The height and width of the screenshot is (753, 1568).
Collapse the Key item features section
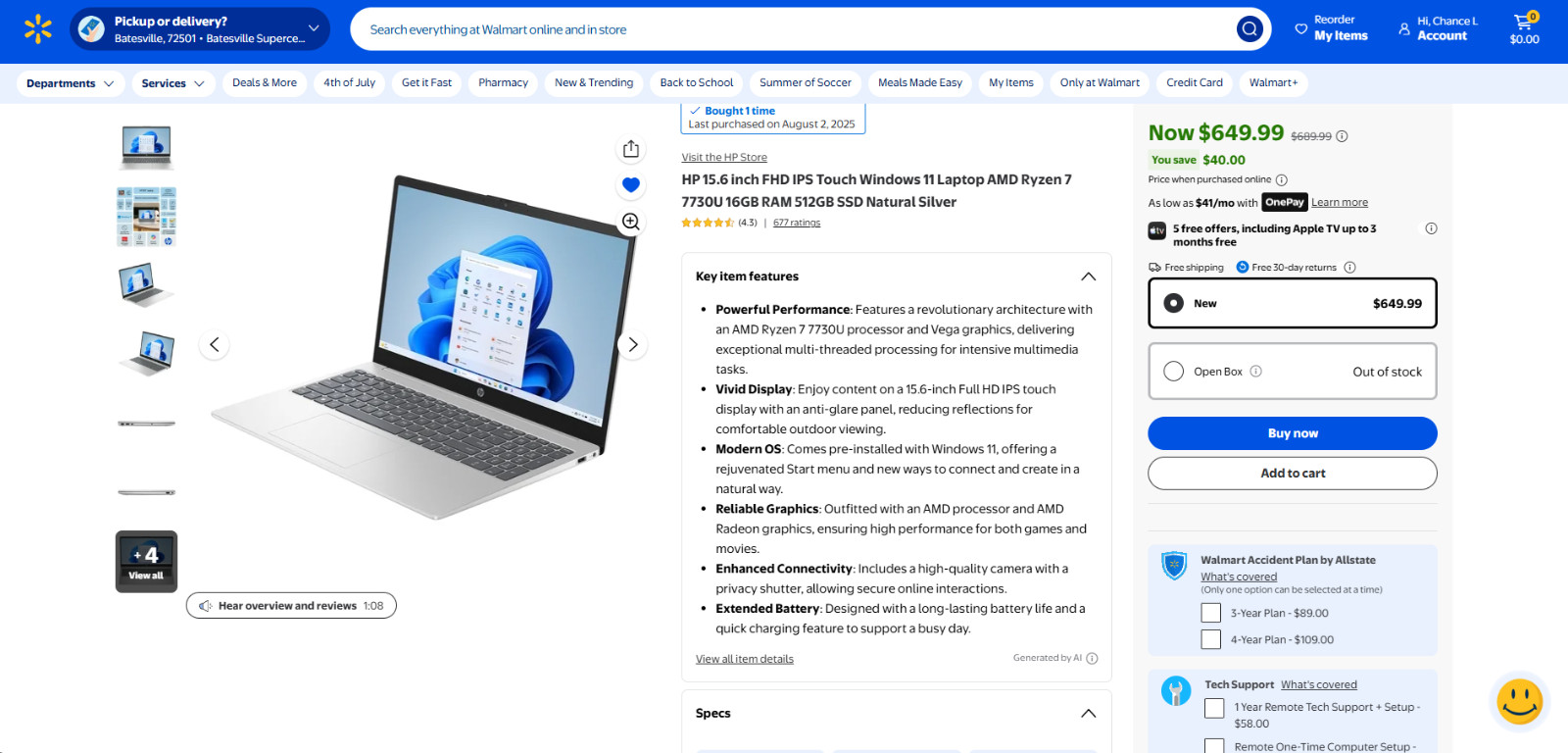1088,276
